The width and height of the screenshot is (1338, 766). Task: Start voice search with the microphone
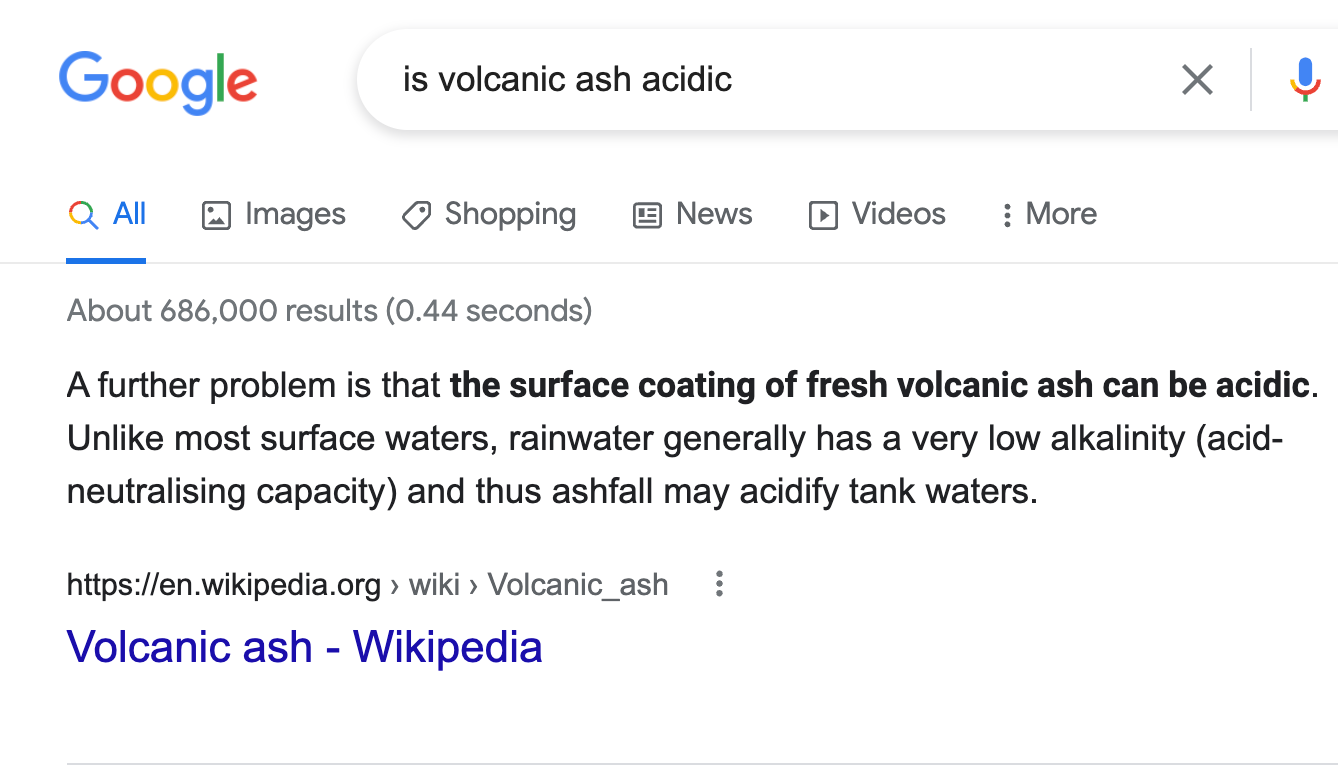(1304, 80)
